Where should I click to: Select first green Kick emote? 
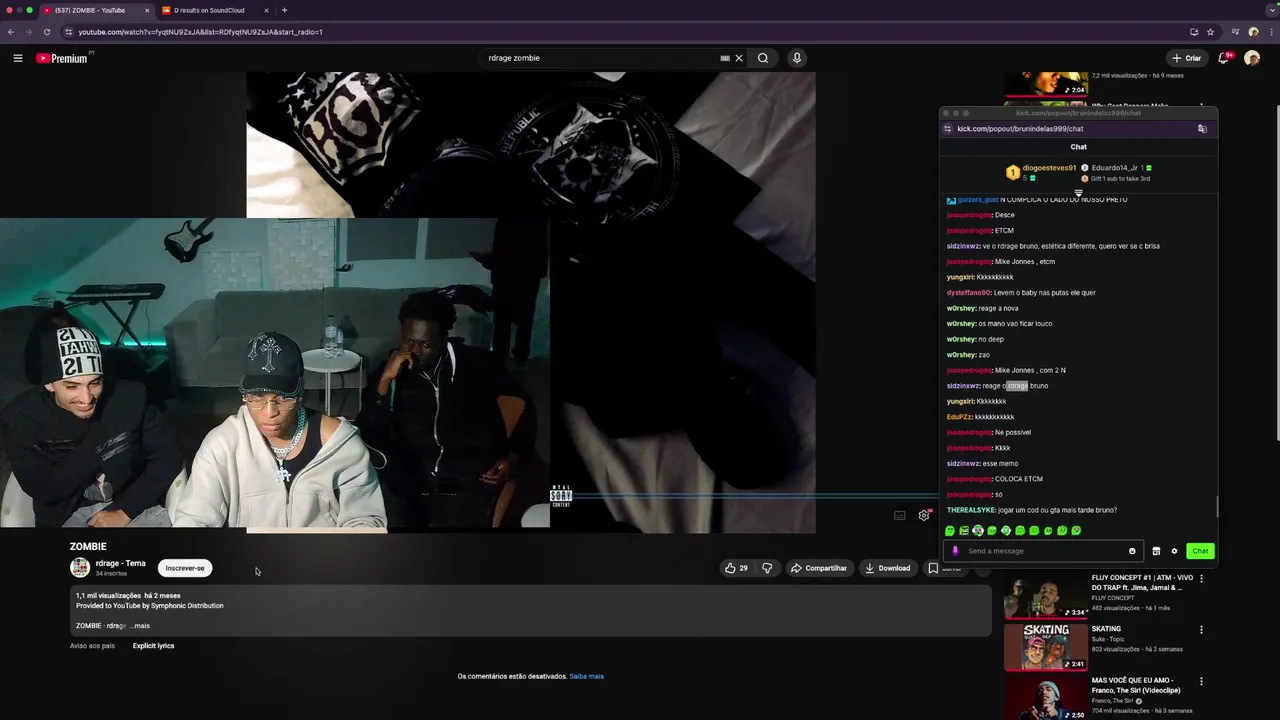pos(950,531)
